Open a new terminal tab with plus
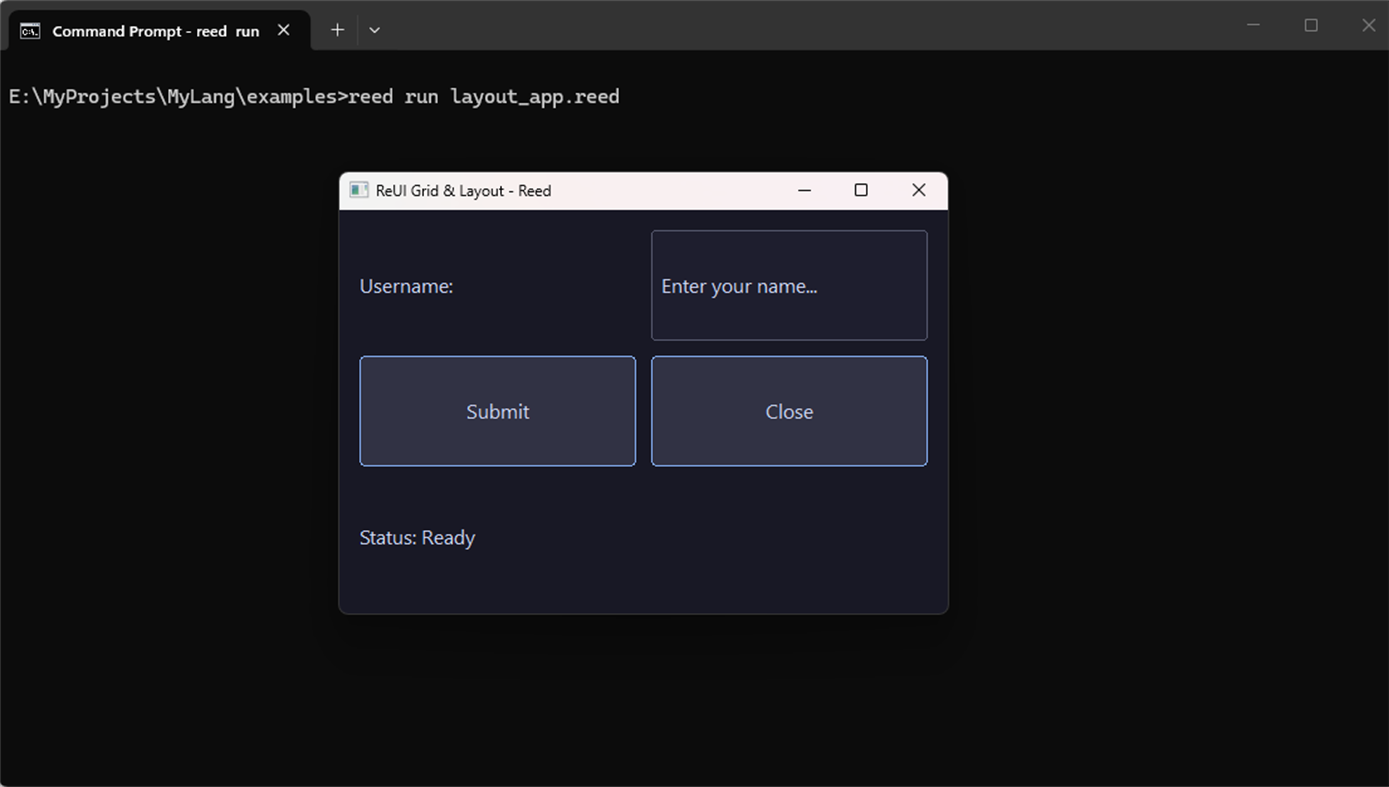The width and height of the screenshot is (1389, 787). point(337,30)
